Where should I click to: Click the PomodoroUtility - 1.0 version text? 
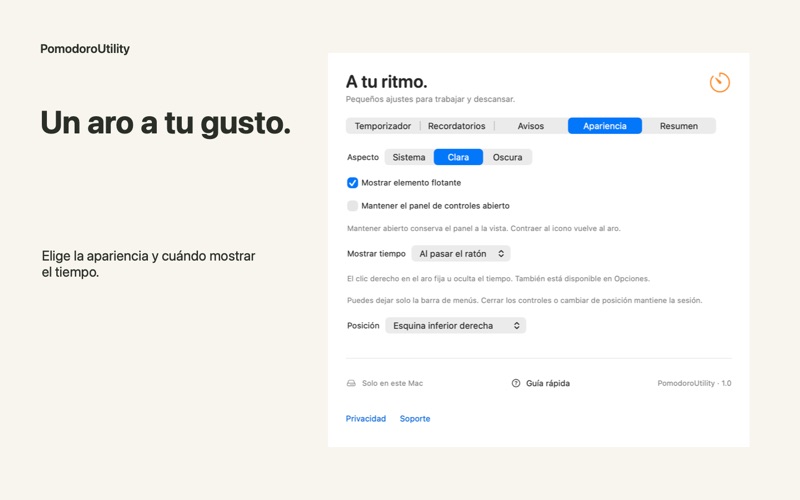click(x=694, y=383)
